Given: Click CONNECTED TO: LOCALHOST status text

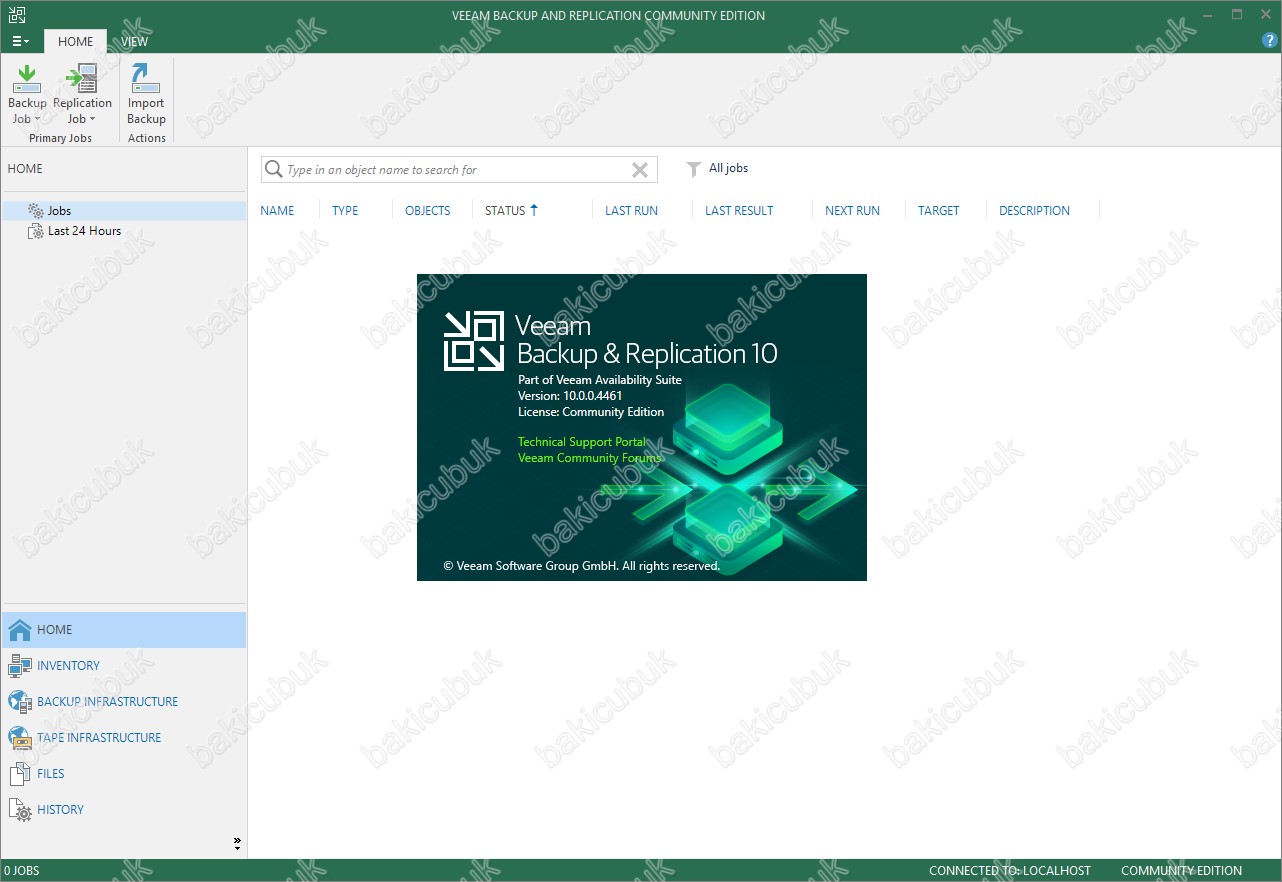Looking at the screenshot, I should tap(1010, 871).
